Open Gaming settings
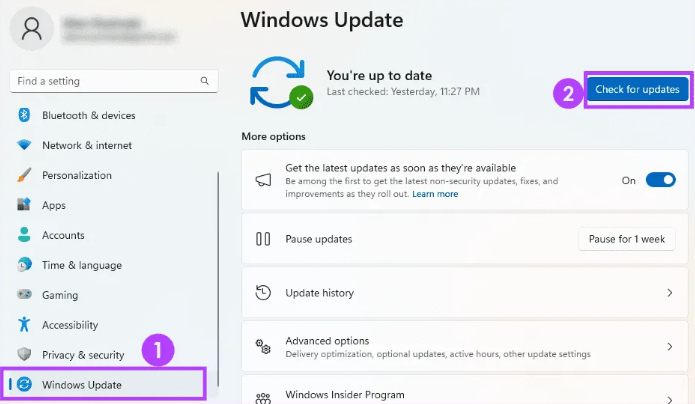The width and height of the screenshot is (695, 404). [x=114, y=295]
